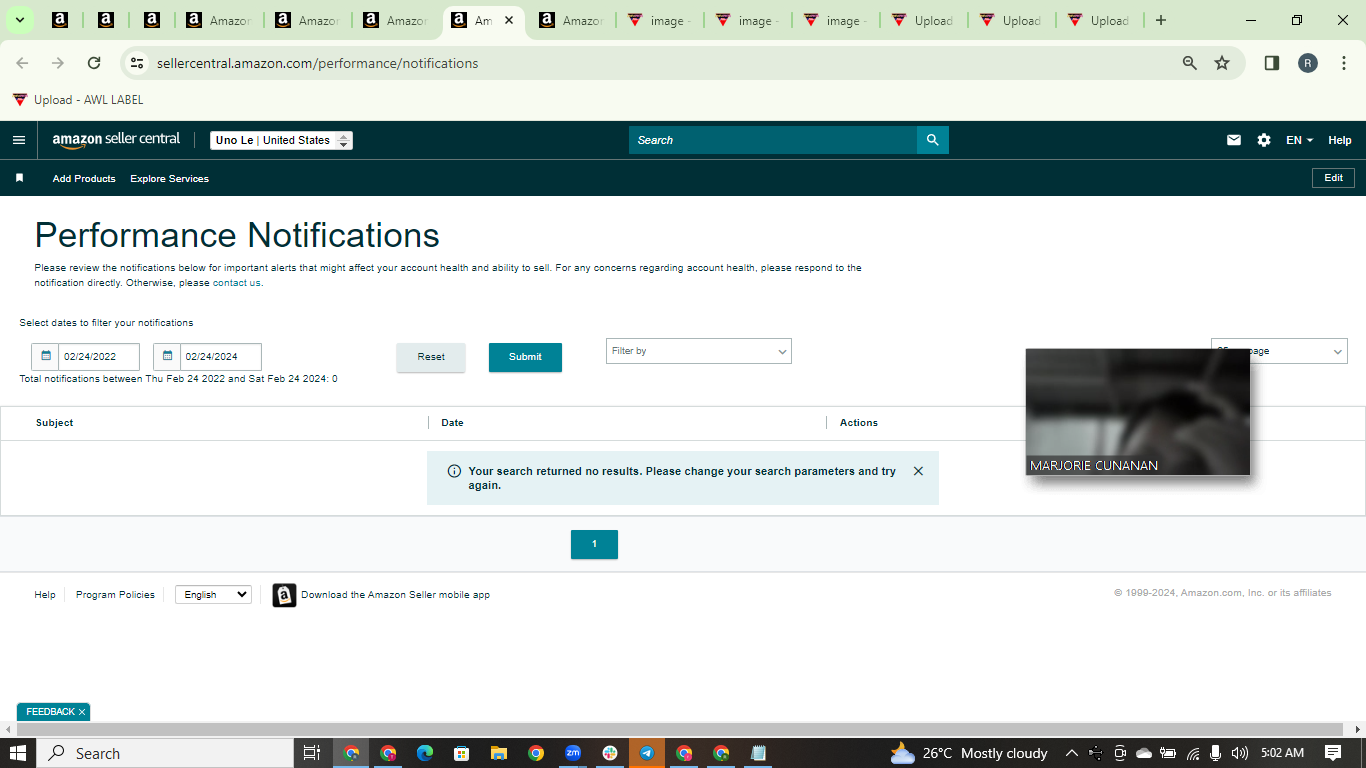This screenshot has height=768, width=1366.
Task: Open Microsoft Edge from the taskbar
Action: (425, 753)
